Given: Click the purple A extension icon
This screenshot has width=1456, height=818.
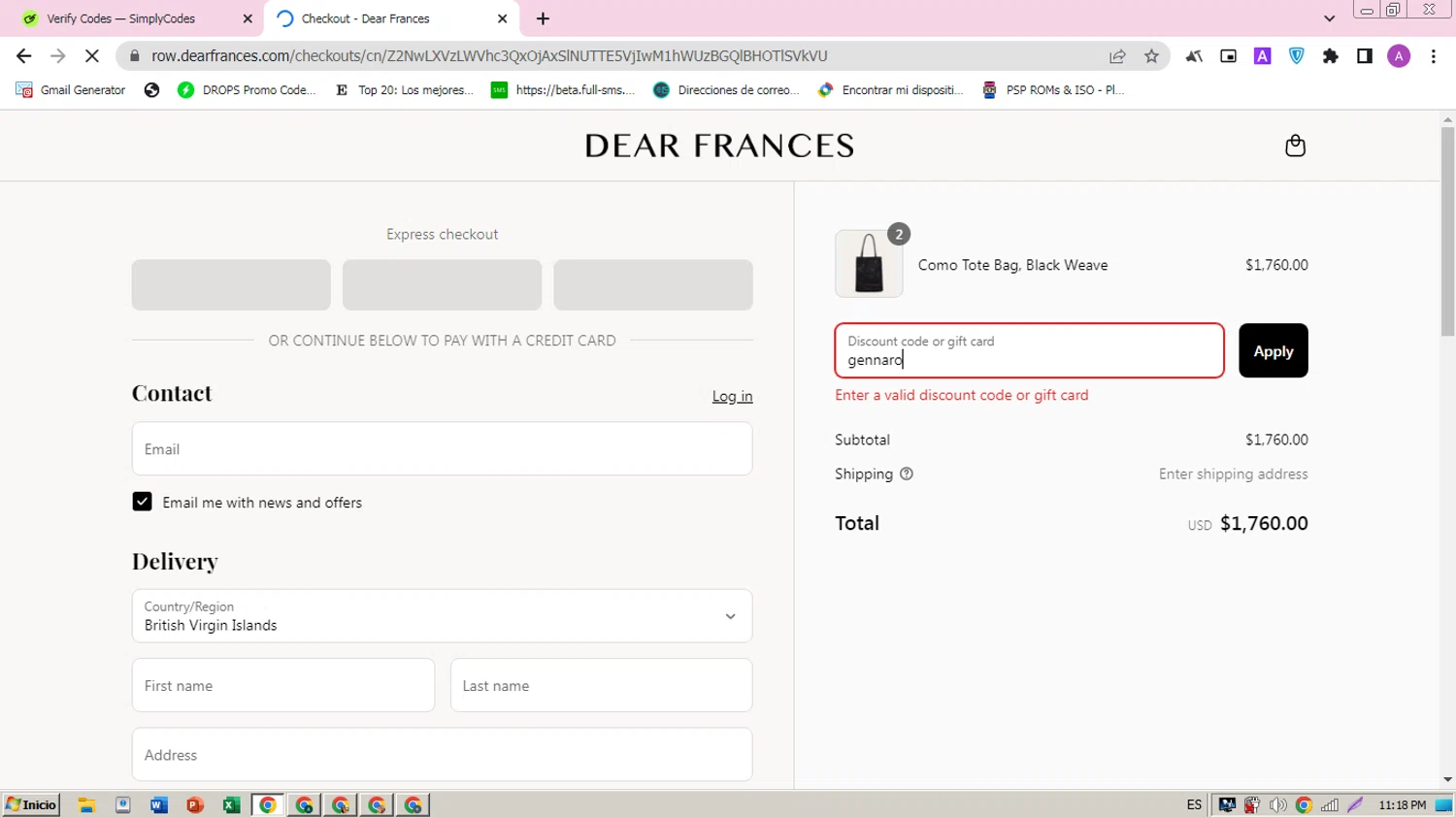Looking at the screenshot, I should click(x=1262, y=56).
